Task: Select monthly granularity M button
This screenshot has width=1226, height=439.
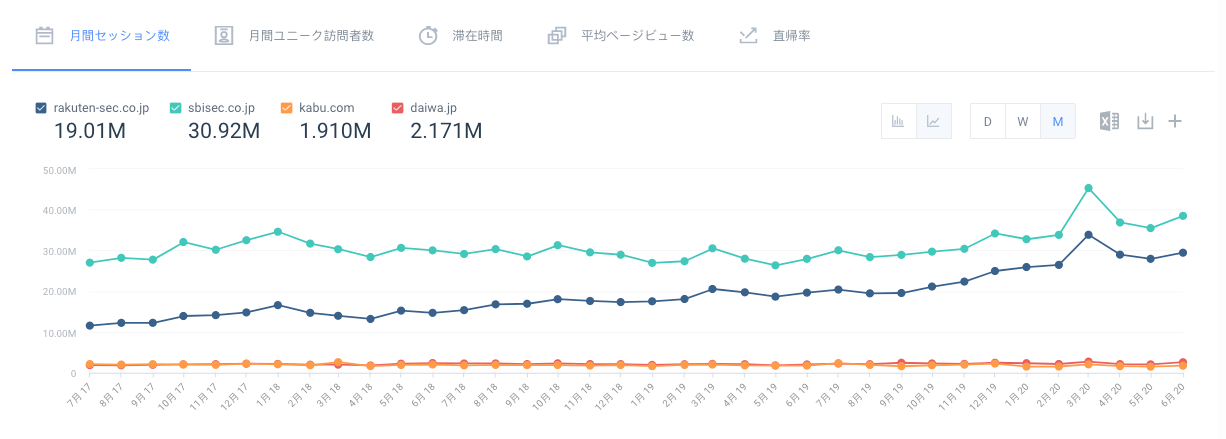Action: 1057,121
